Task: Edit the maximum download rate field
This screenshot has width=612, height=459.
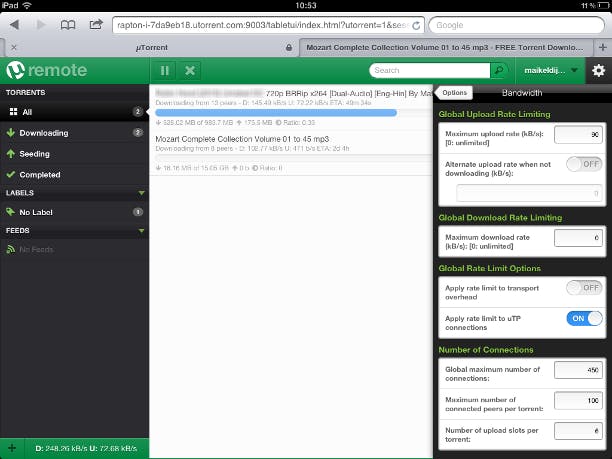Action: click(x=578, y=238)
